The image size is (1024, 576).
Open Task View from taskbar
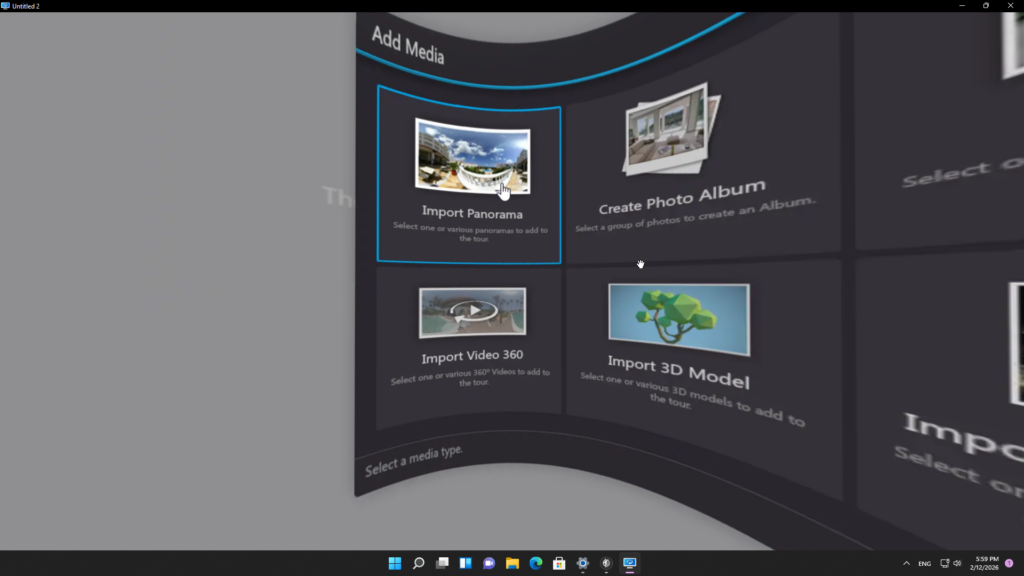(442, 563)
